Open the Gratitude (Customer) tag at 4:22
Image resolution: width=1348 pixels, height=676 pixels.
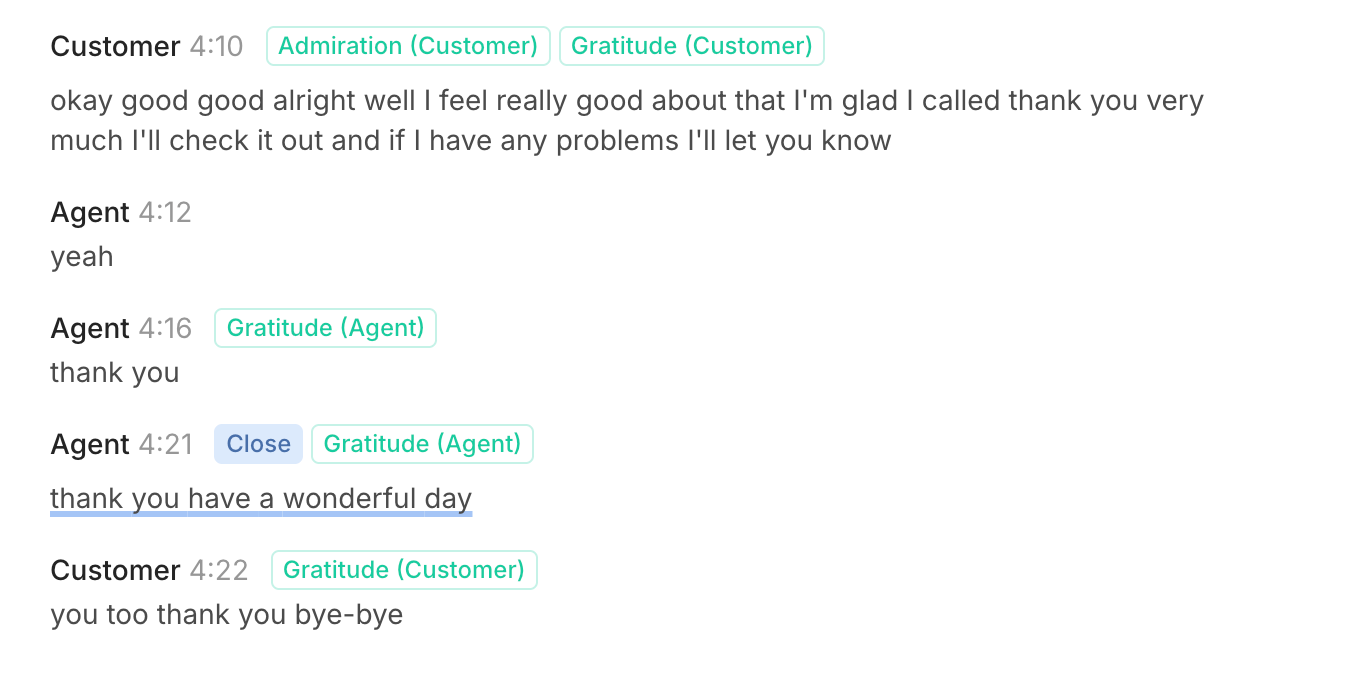[x=404, y=570]
